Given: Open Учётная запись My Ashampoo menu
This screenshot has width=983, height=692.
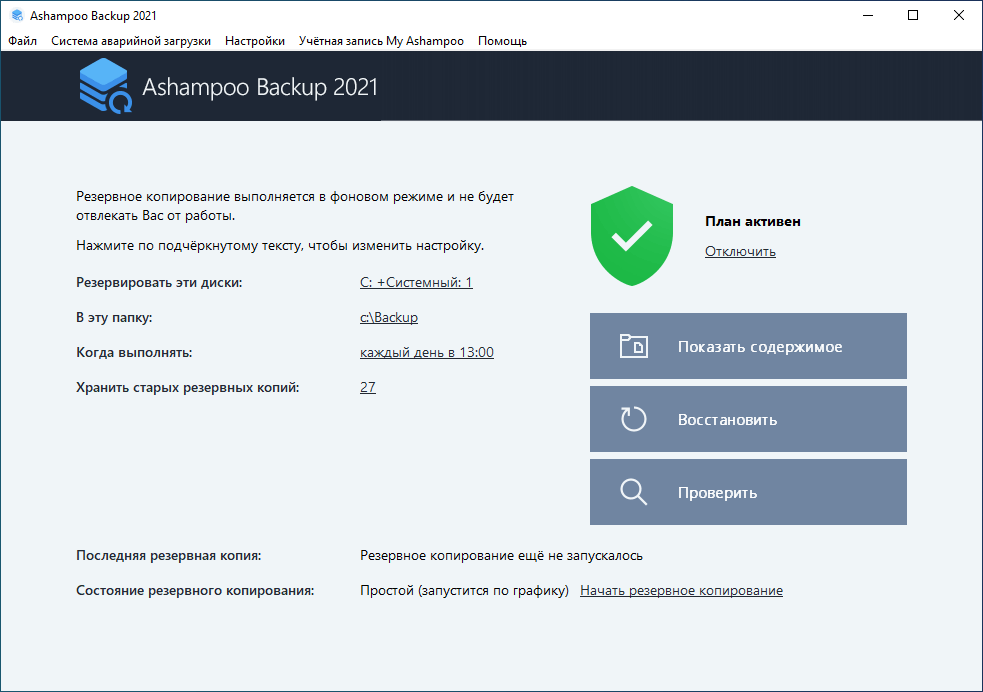Looking at the screenshot, I should pos(381,41).
